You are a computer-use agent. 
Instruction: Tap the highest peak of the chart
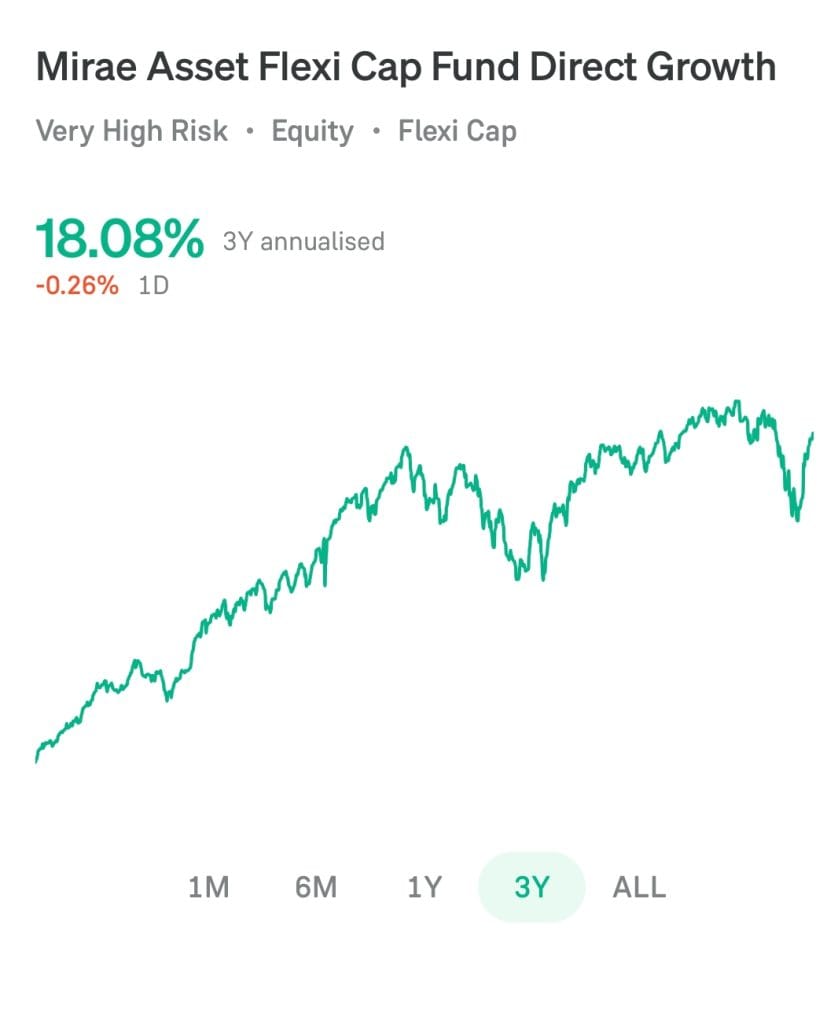click(737, 402)
